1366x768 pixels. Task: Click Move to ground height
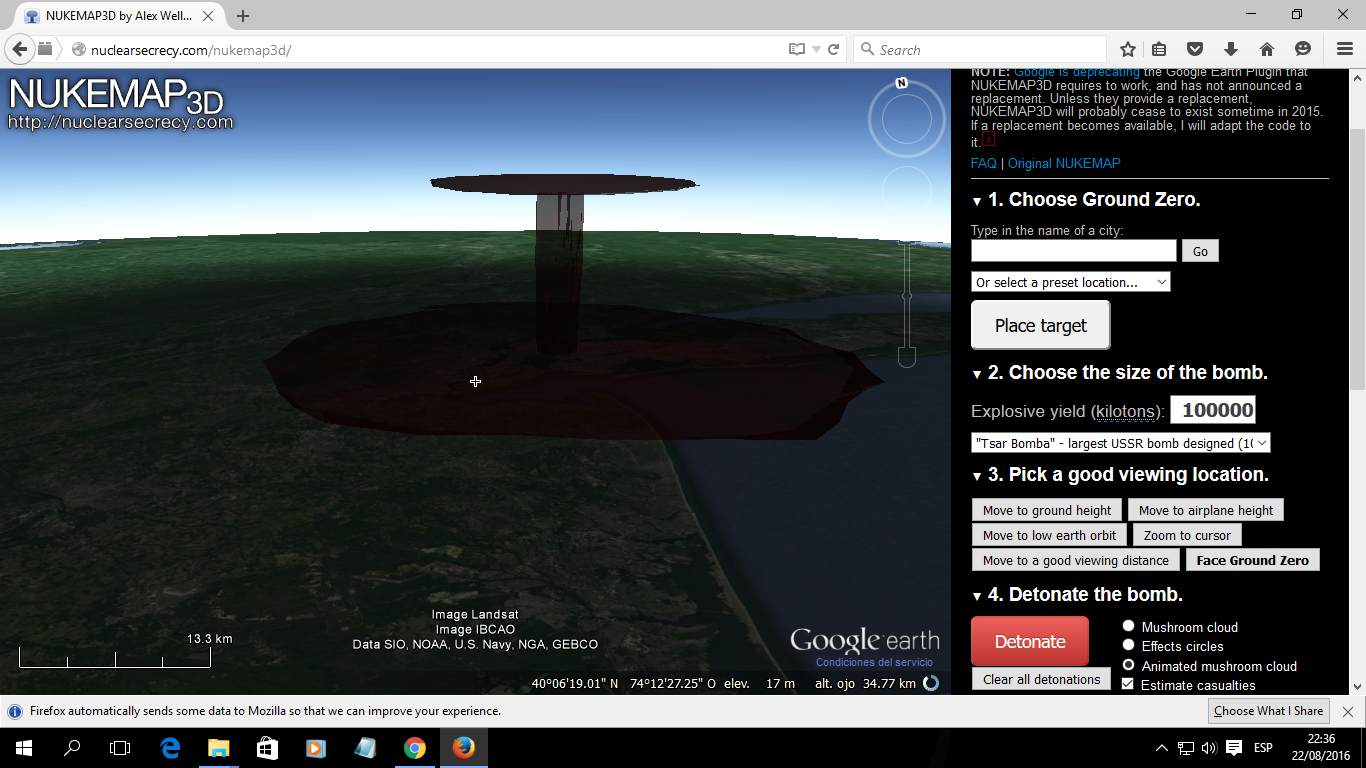(1047, 510)
